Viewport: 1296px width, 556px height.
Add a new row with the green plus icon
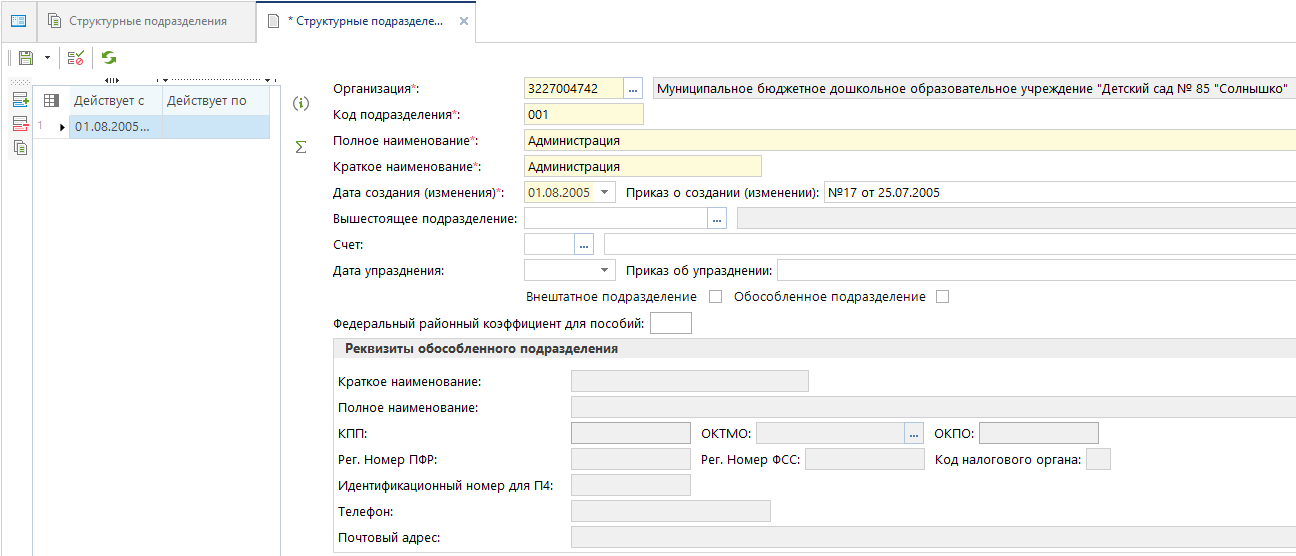click(x=20, y=100)
